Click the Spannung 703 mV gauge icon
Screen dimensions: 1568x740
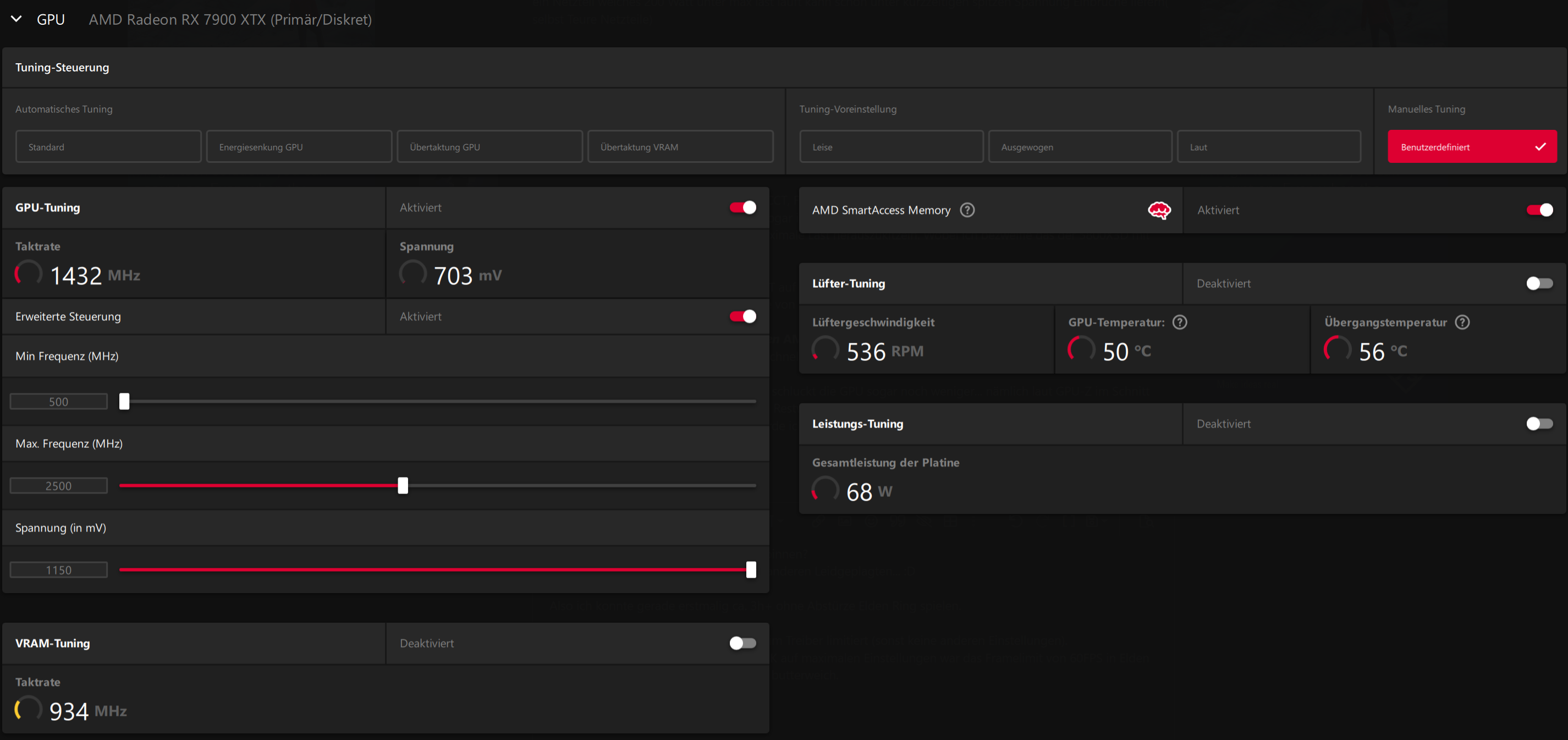(x=412, y=273)
